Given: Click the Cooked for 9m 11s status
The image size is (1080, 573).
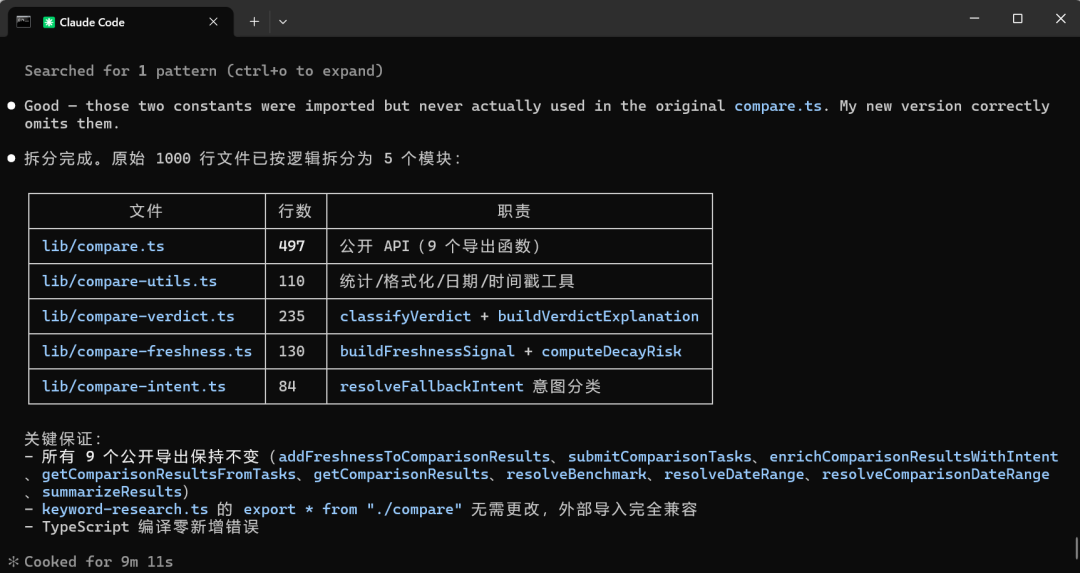Looking at the screenshot, I should pyautogui.click(x=98, y=562).
